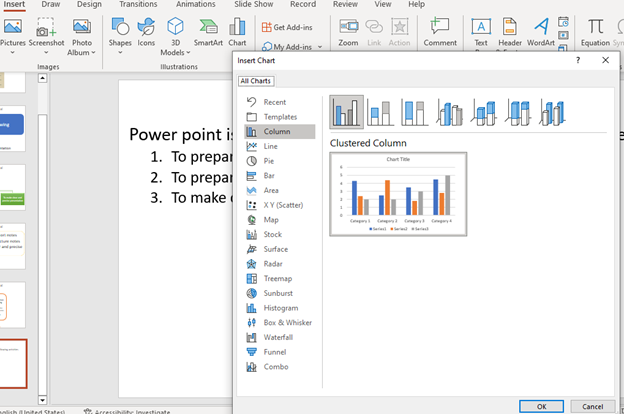Click the dialog Help question mark
The height and width of the screenshot is (414, 624).
pos(578,60)
